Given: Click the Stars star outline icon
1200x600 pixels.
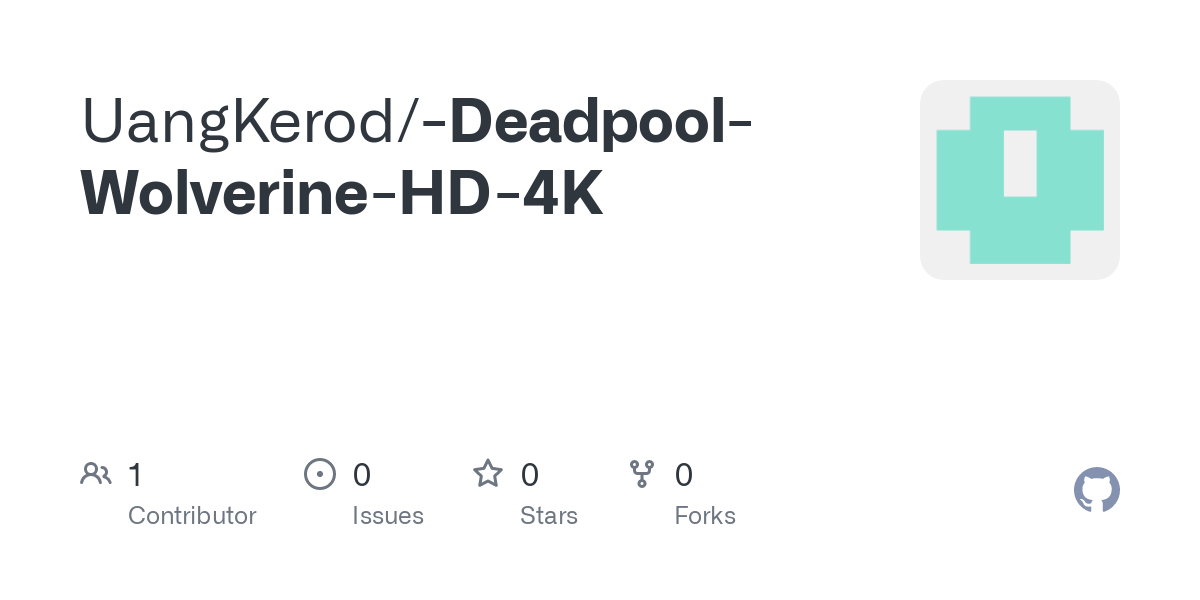Looking at the screenshot, I should pos(488,474).
